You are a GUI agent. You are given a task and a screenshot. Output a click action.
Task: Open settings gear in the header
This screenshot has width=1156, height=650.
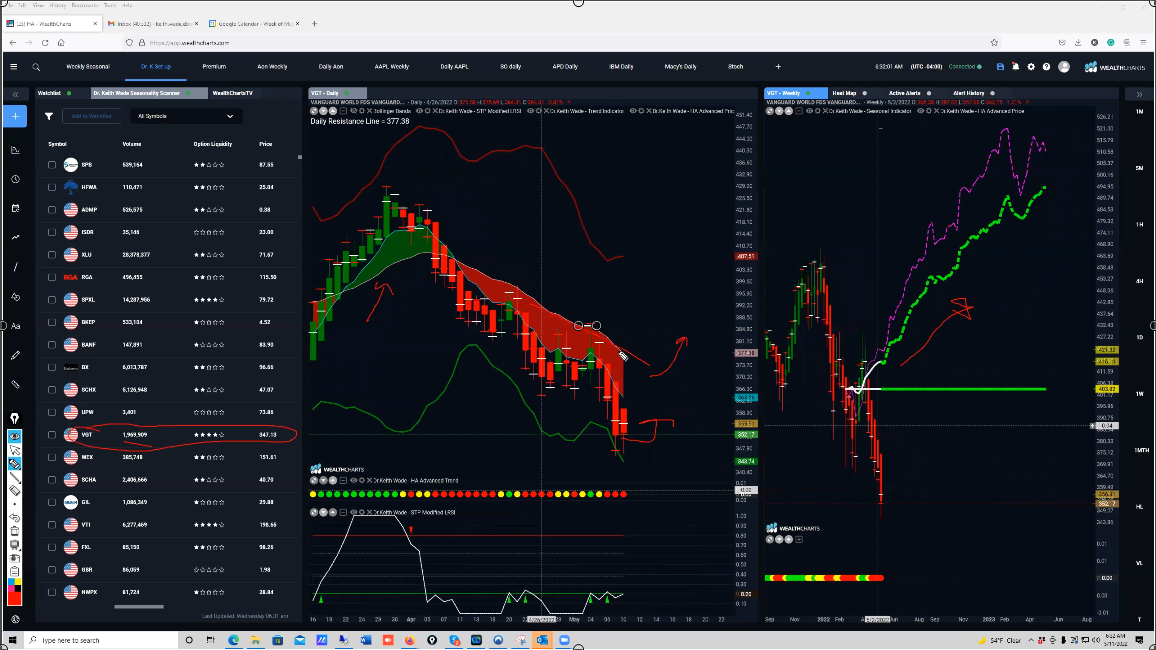pyautogui.click(x=1031, y=67)
